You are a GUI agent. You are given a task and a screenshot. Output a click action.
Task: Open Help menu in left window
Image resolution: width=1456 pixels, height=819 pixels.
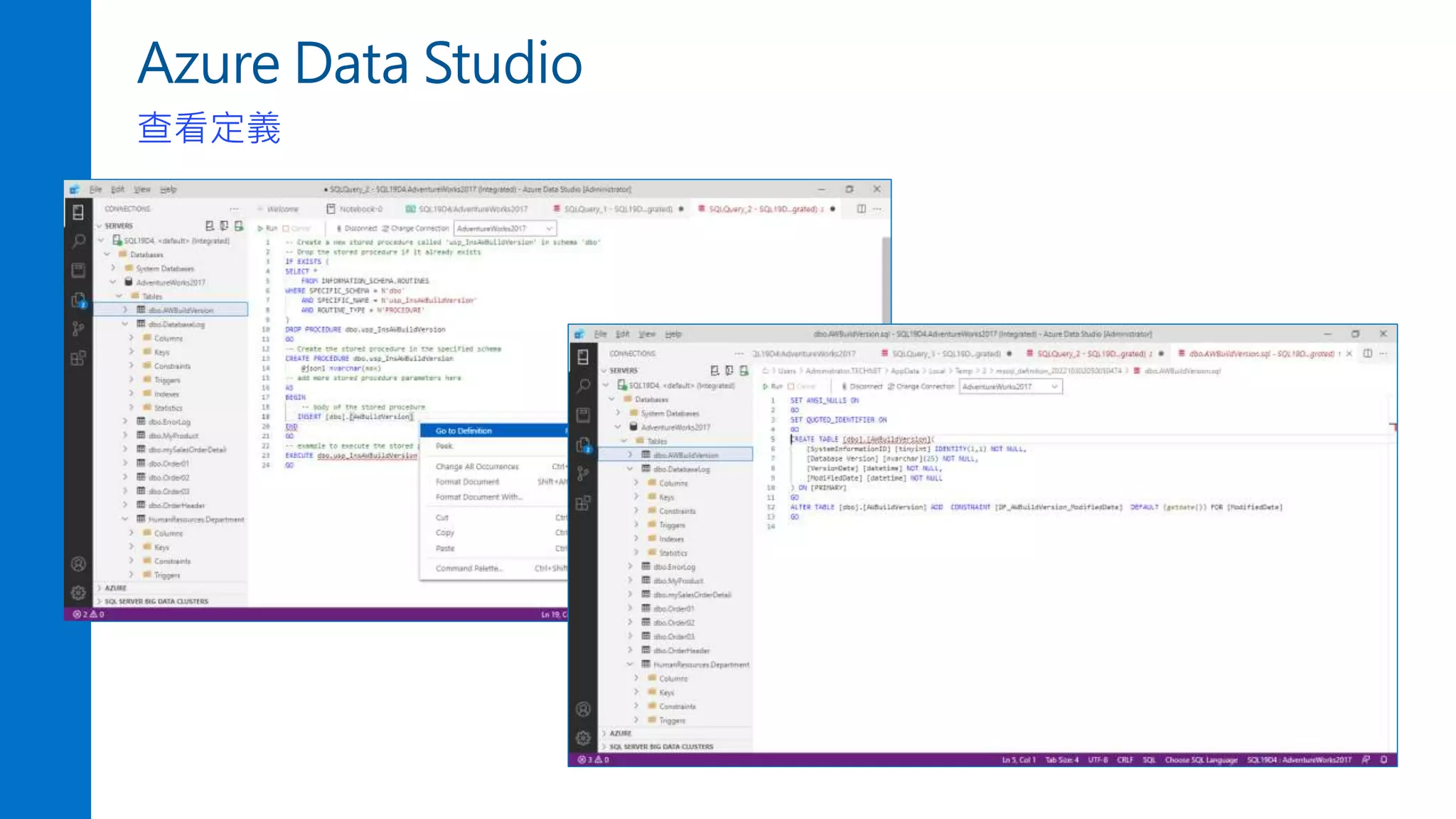[168, 189]
